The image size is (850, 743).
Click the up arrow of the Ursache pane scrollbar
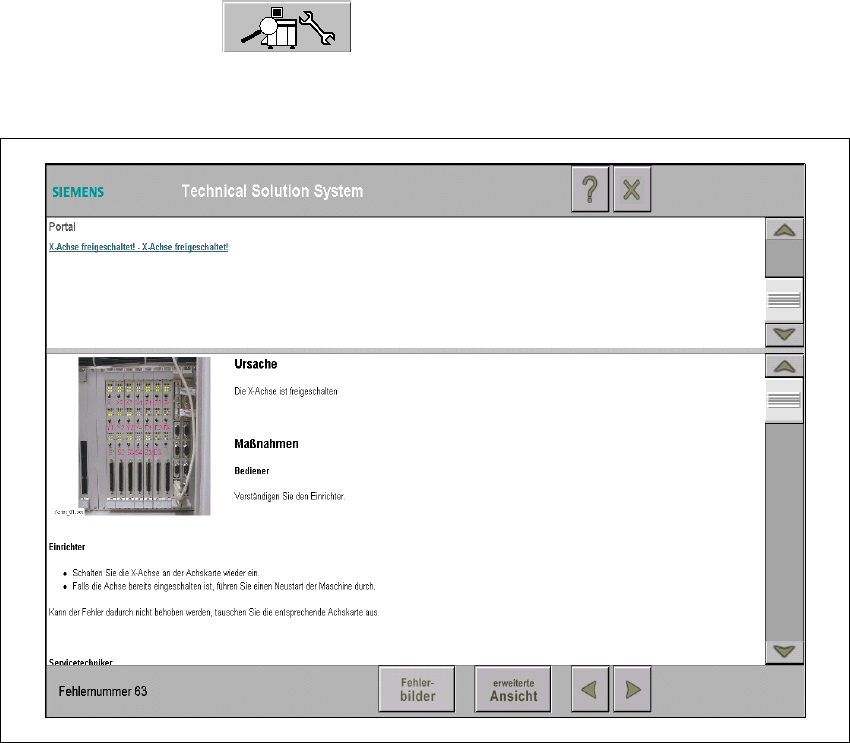[784, 366]
